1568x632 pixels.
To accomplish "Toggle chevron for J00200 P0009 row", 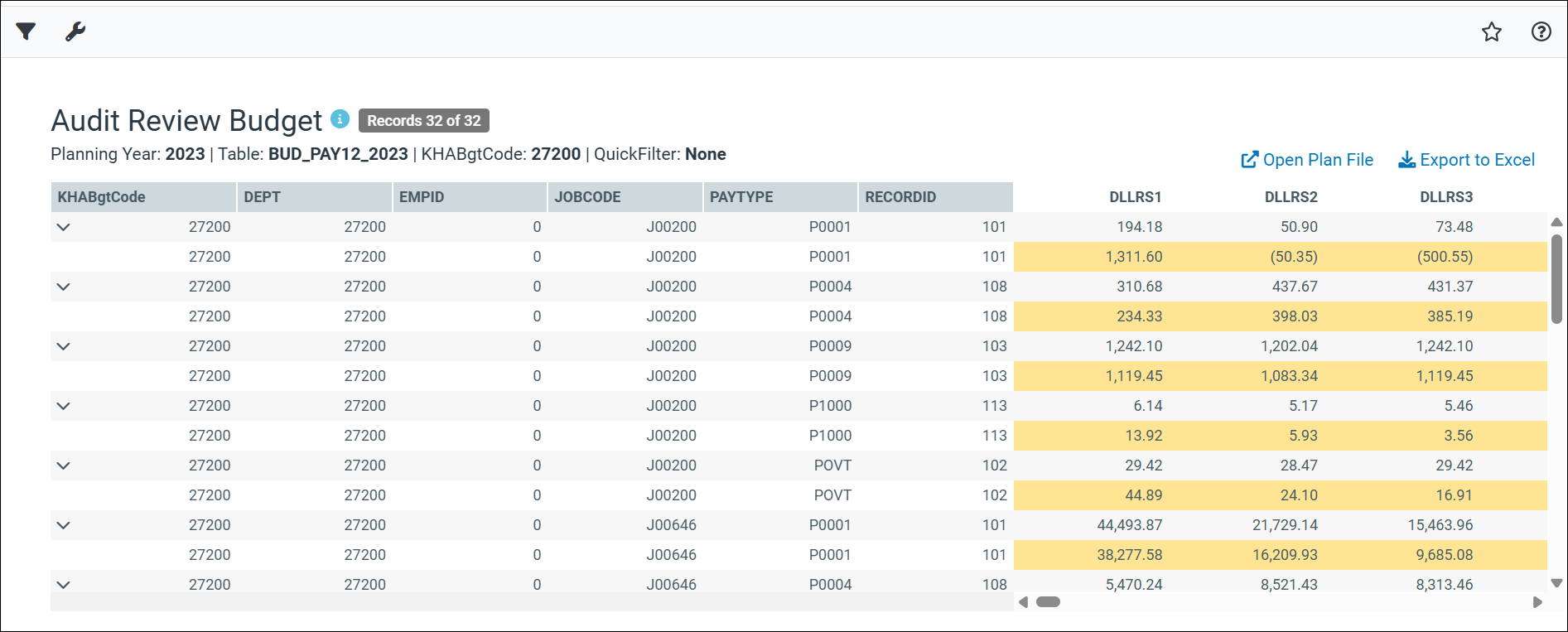I will (64, 346).
